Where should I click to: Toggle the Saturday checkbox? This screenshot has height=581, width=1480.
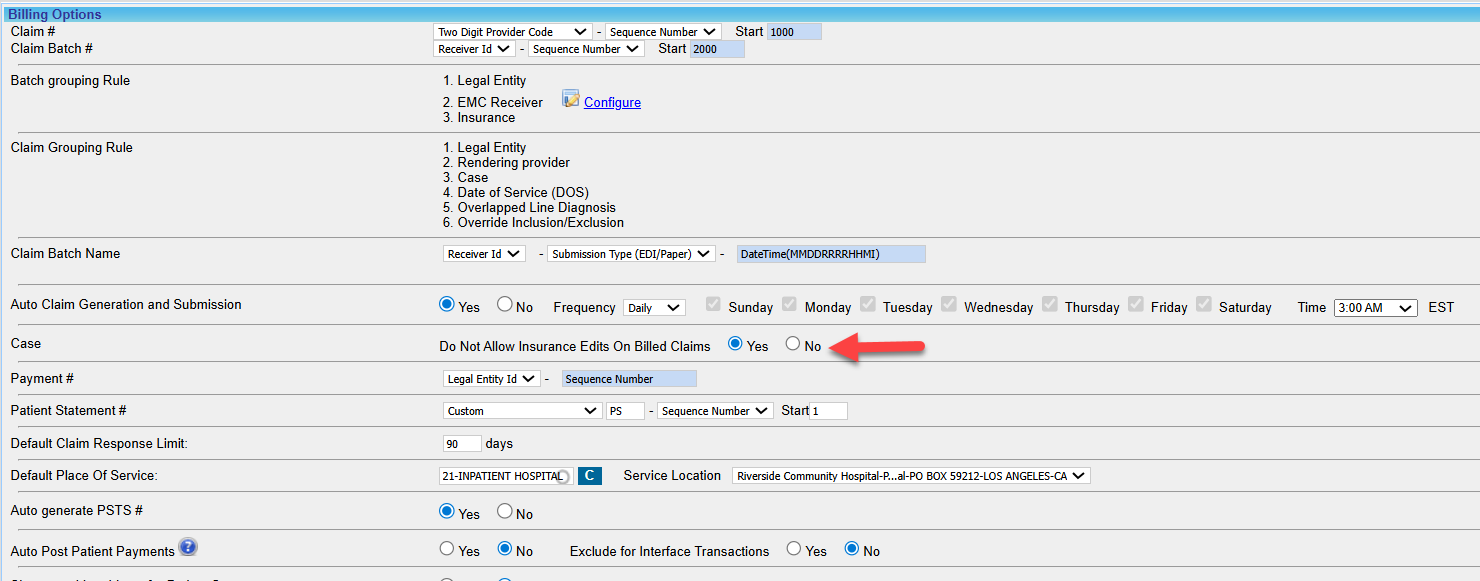pos(1204,305)
